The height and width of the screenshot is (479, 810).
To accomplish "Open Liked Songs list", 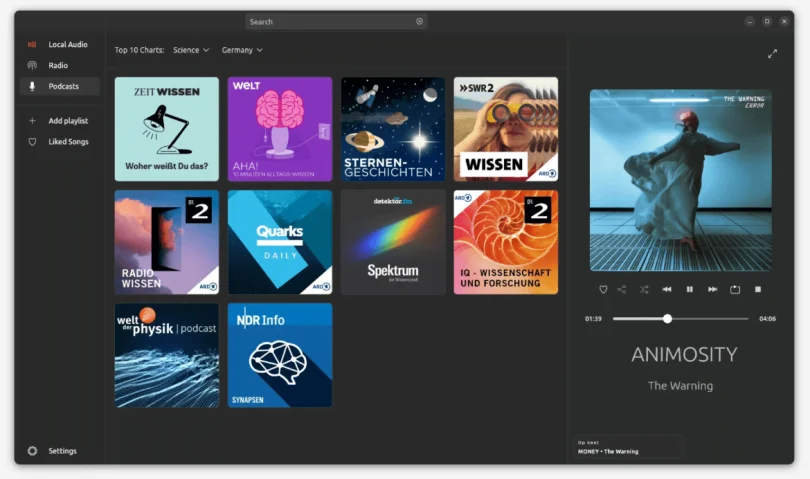I will point(59,142).
